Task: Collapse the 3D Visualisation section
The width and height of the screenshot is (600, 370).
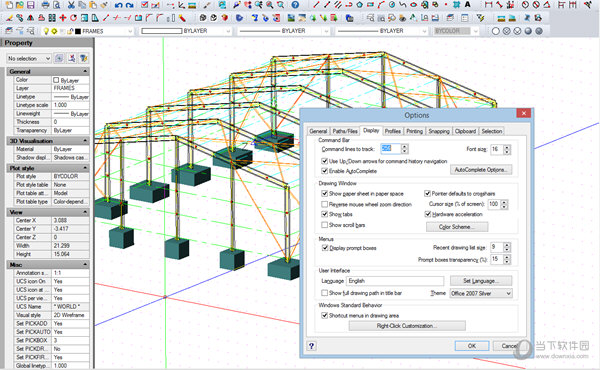Action: [x=85, y=141]
